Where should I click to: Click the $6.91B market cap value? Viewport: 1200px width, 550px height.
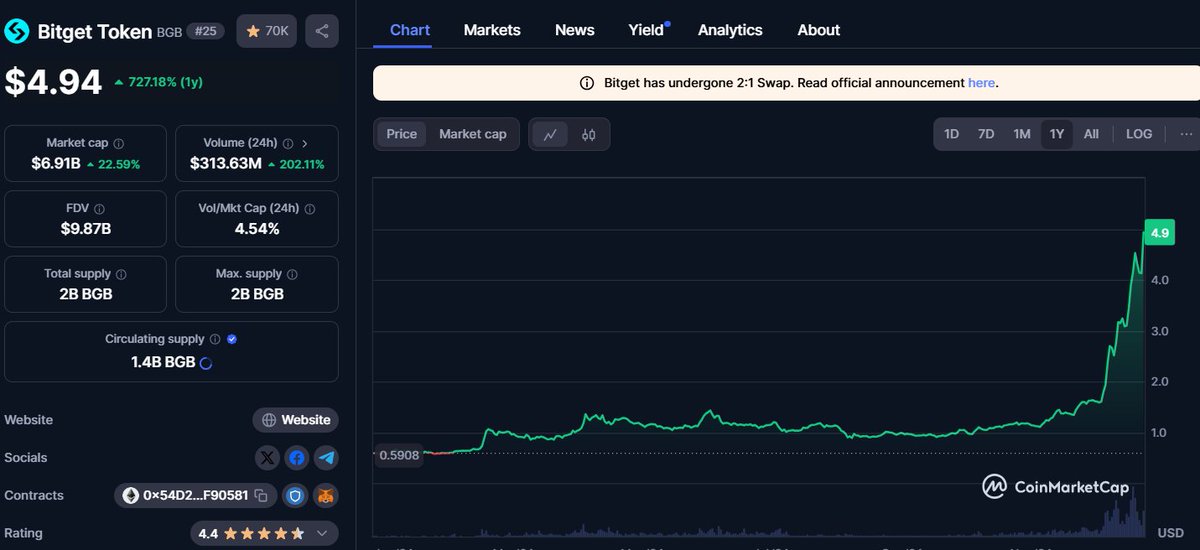pos(55,164)
